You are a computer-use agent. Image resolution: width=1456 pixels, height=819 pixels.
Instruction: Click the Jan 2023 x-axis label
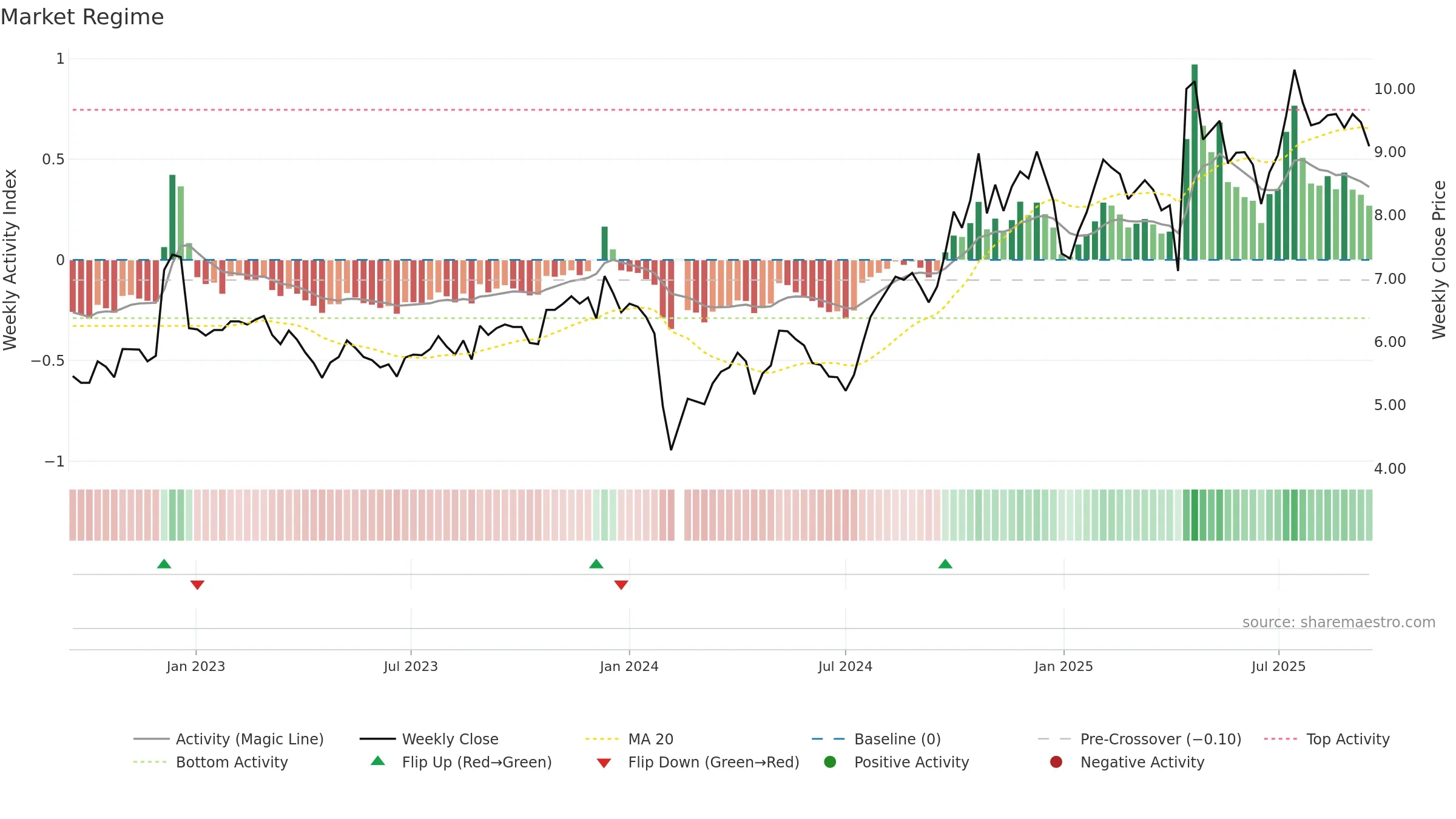[195, 666]
